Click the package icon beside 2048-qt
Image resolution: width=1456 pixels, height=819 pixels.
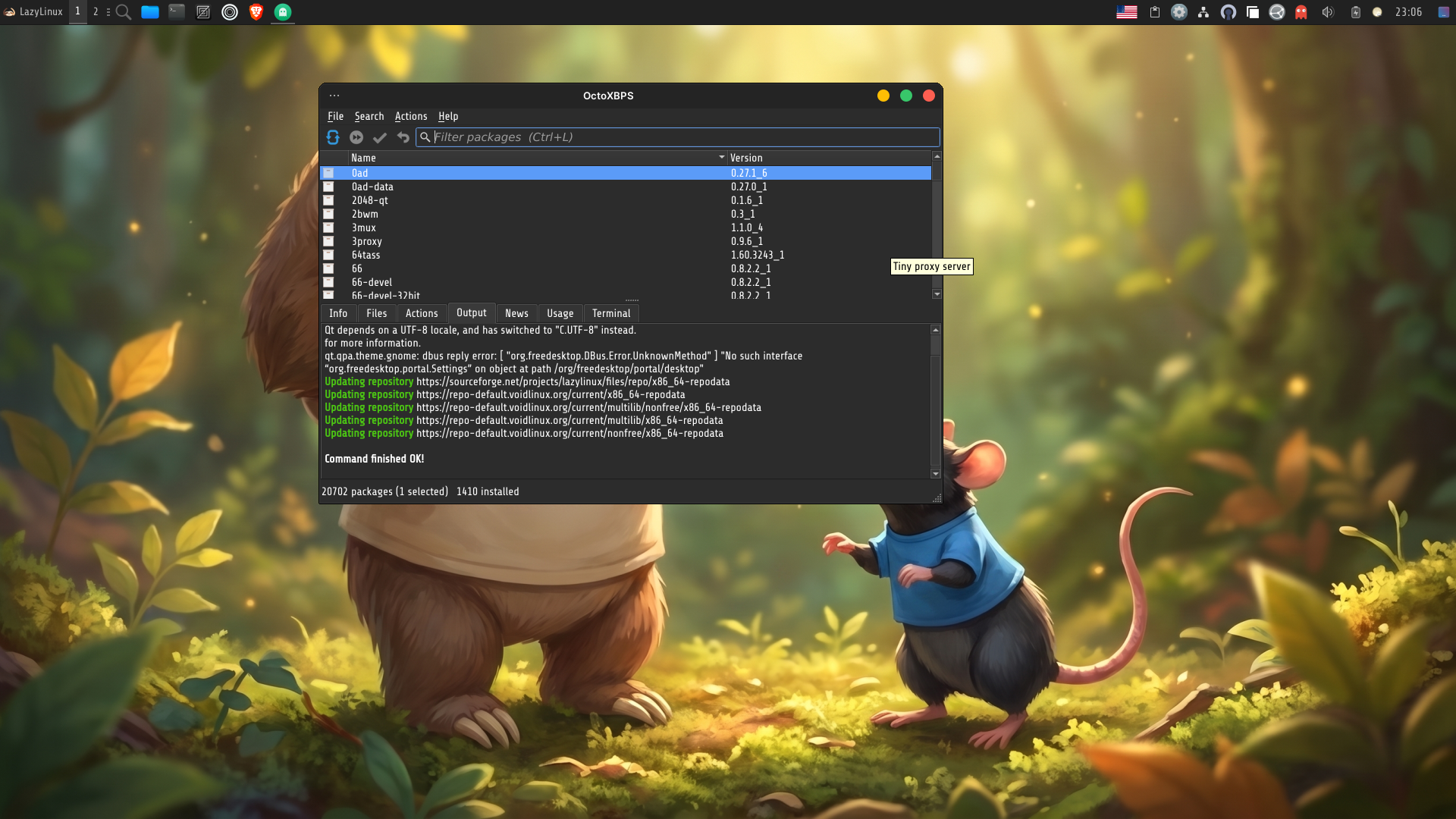328,200
